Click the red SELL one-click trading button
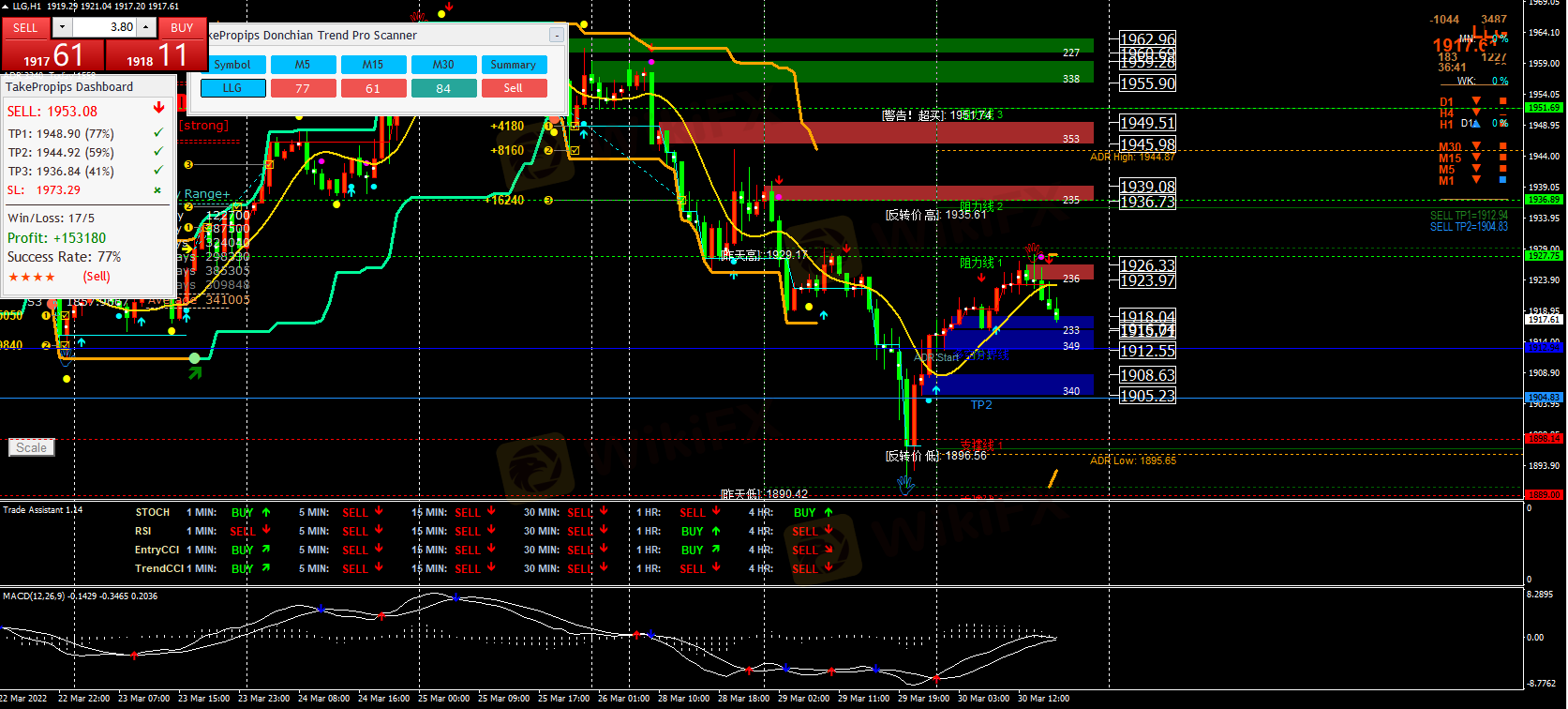The image size is (1568, 709). (x=25, y=27)
